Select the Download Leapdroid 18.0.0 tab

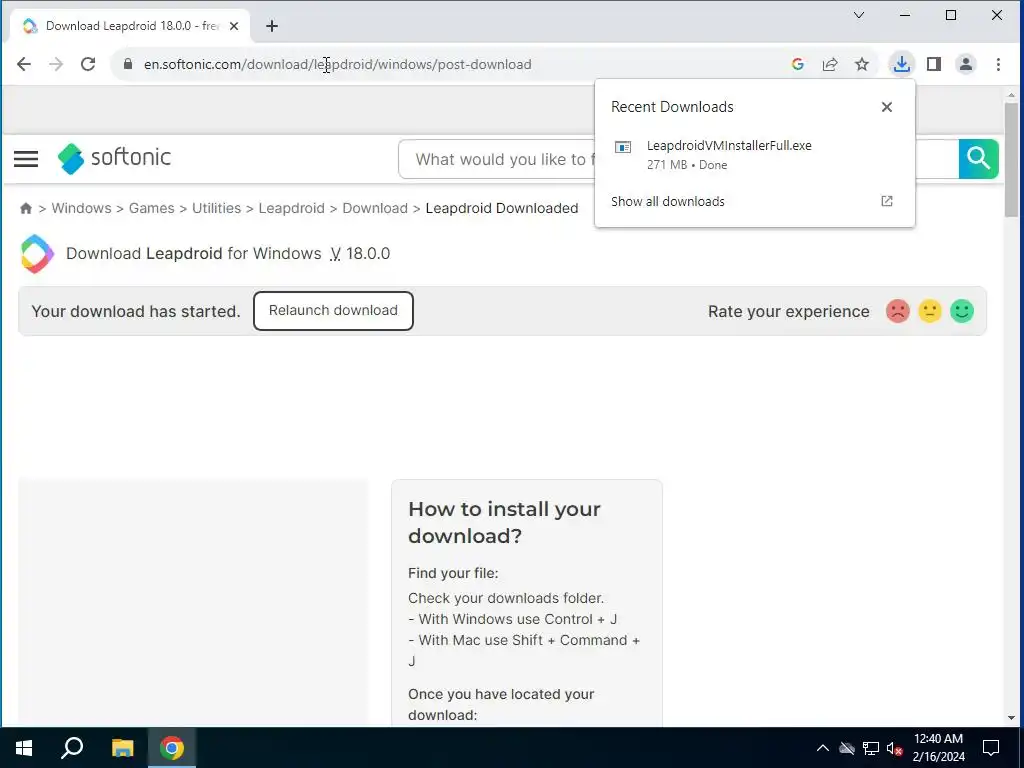tap(131, 26)
